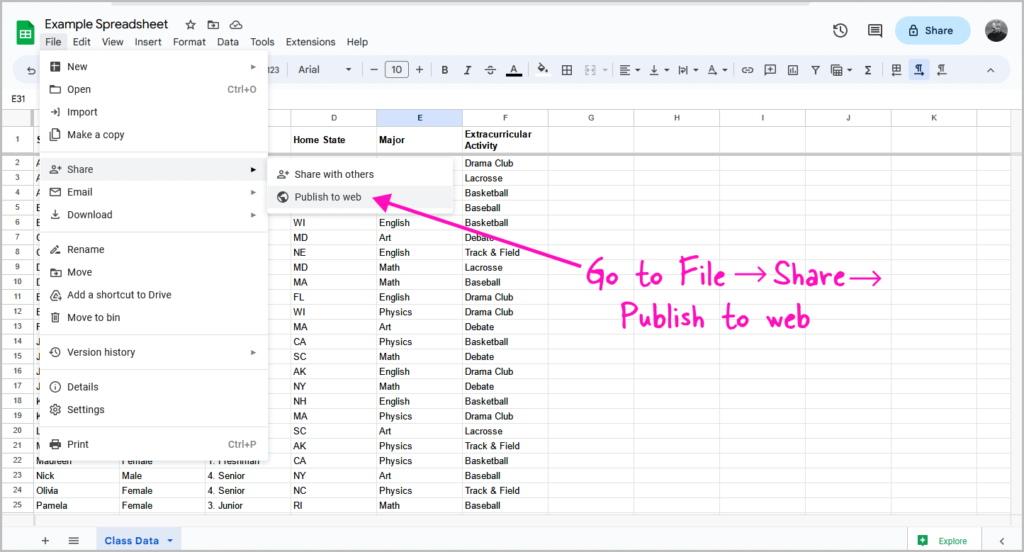The image size is (1024, 552).
Task: Select Import in File menu
Action: point(153,112)
